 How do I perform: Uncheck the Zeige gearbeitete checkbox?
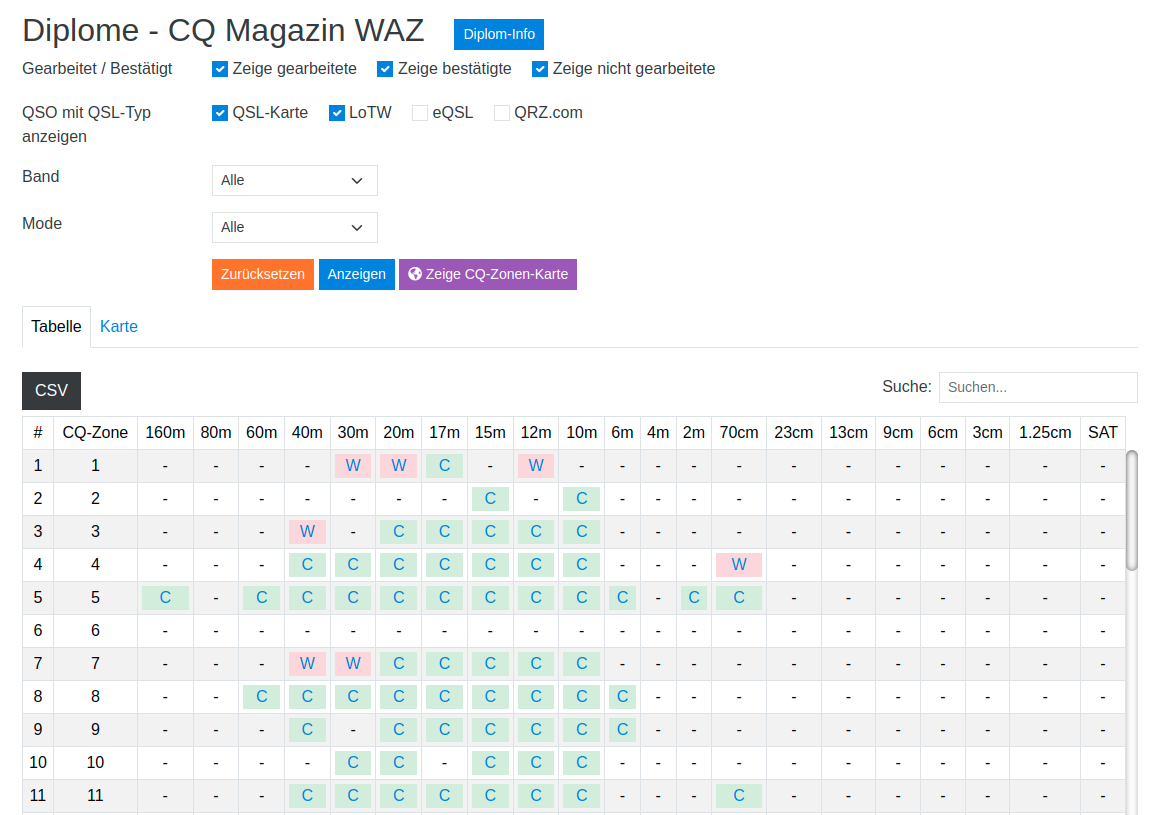pyautogui.click(x=220, y=69)
